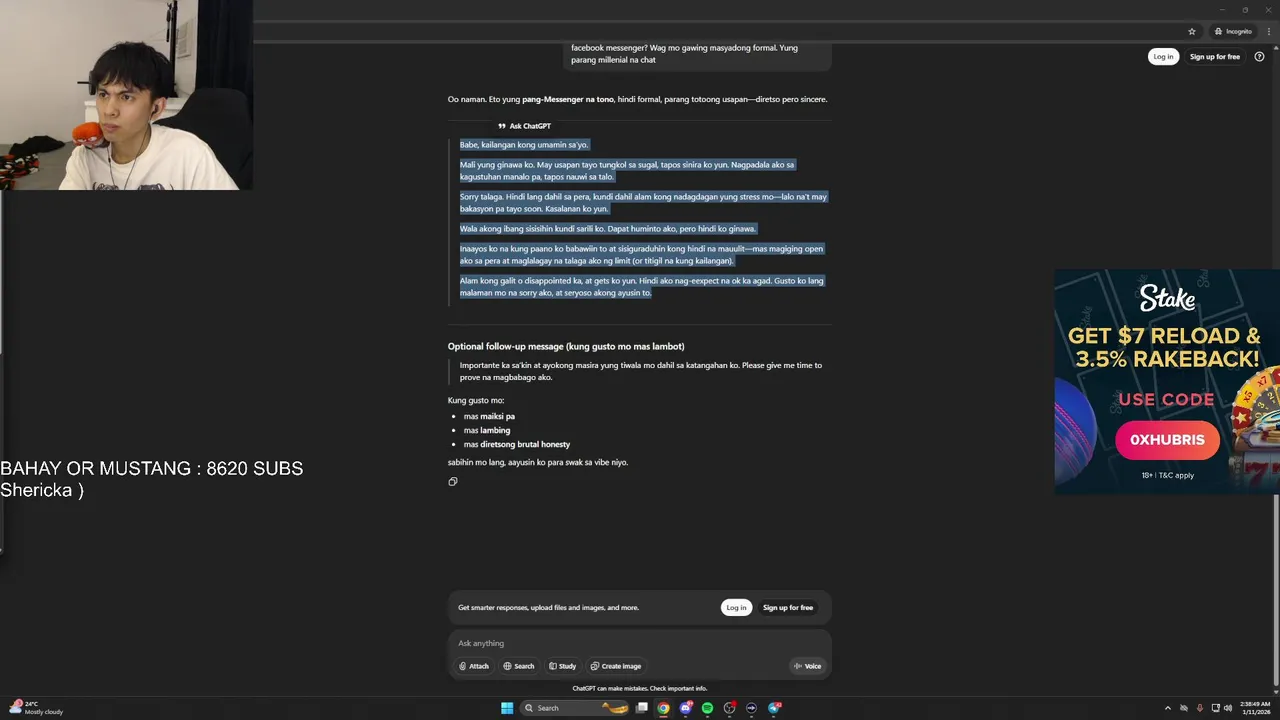Show hidden system tray icons
The height and width of the screenshot is (720, 1280).
tap(1167, 708)
